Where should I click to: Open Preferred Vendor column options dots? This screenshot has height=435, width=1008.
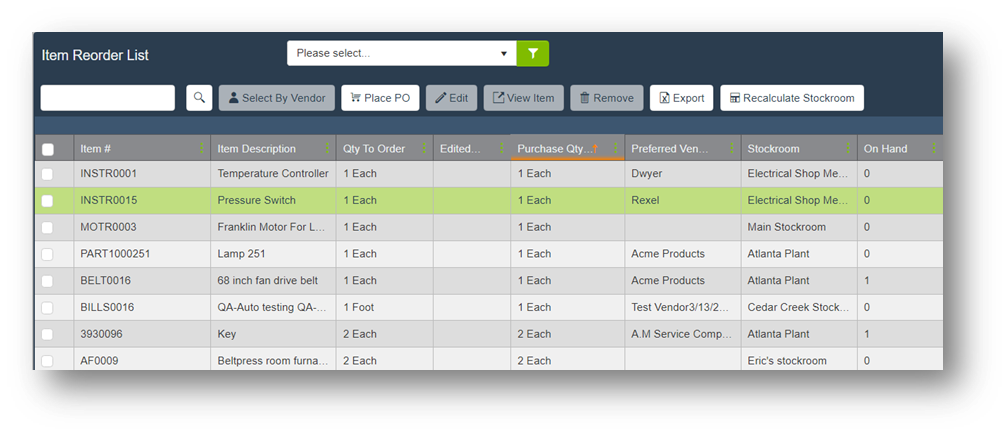click(x=733, y=149)
